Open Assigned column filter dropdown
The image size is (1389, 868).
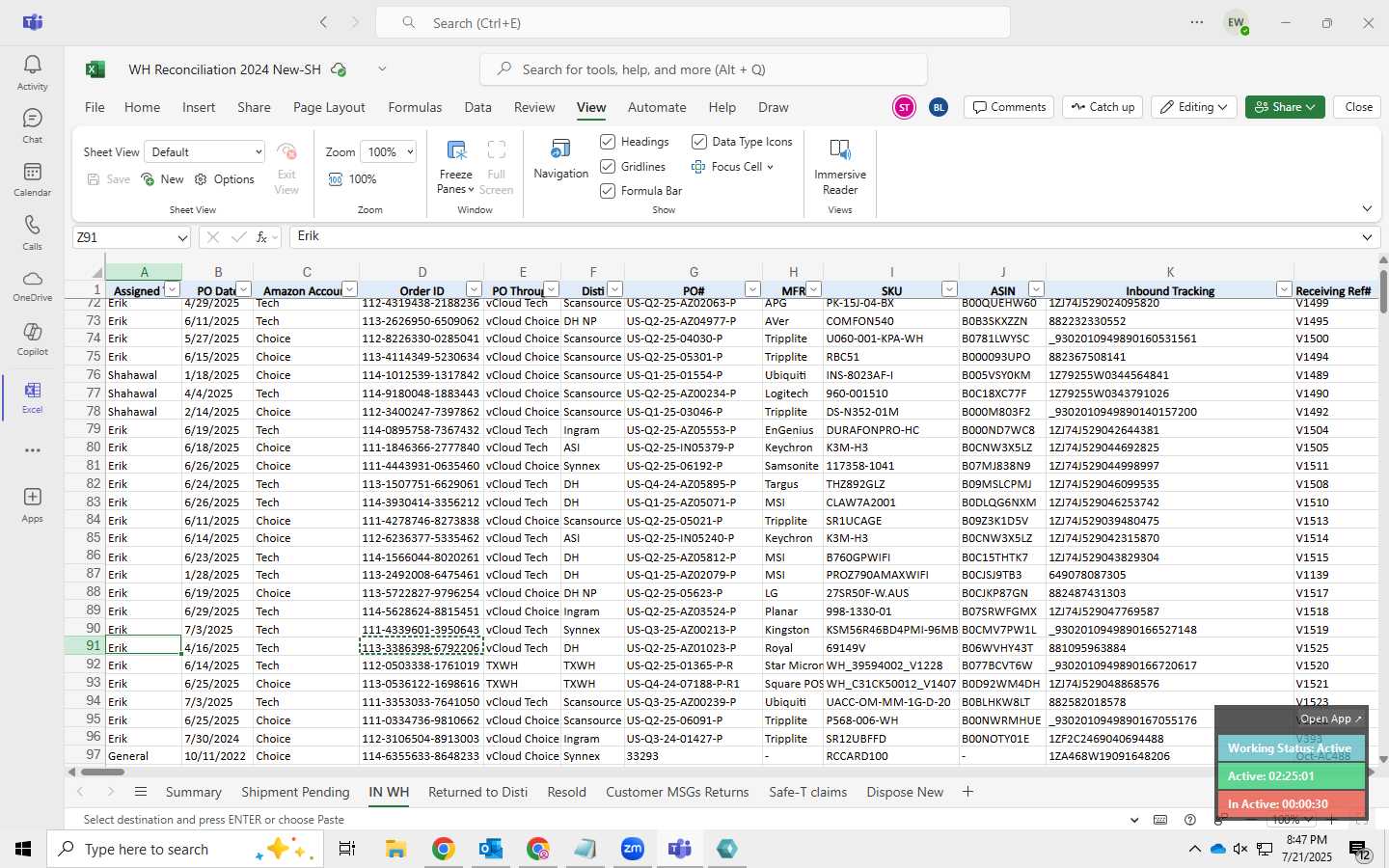pos(172,289)
